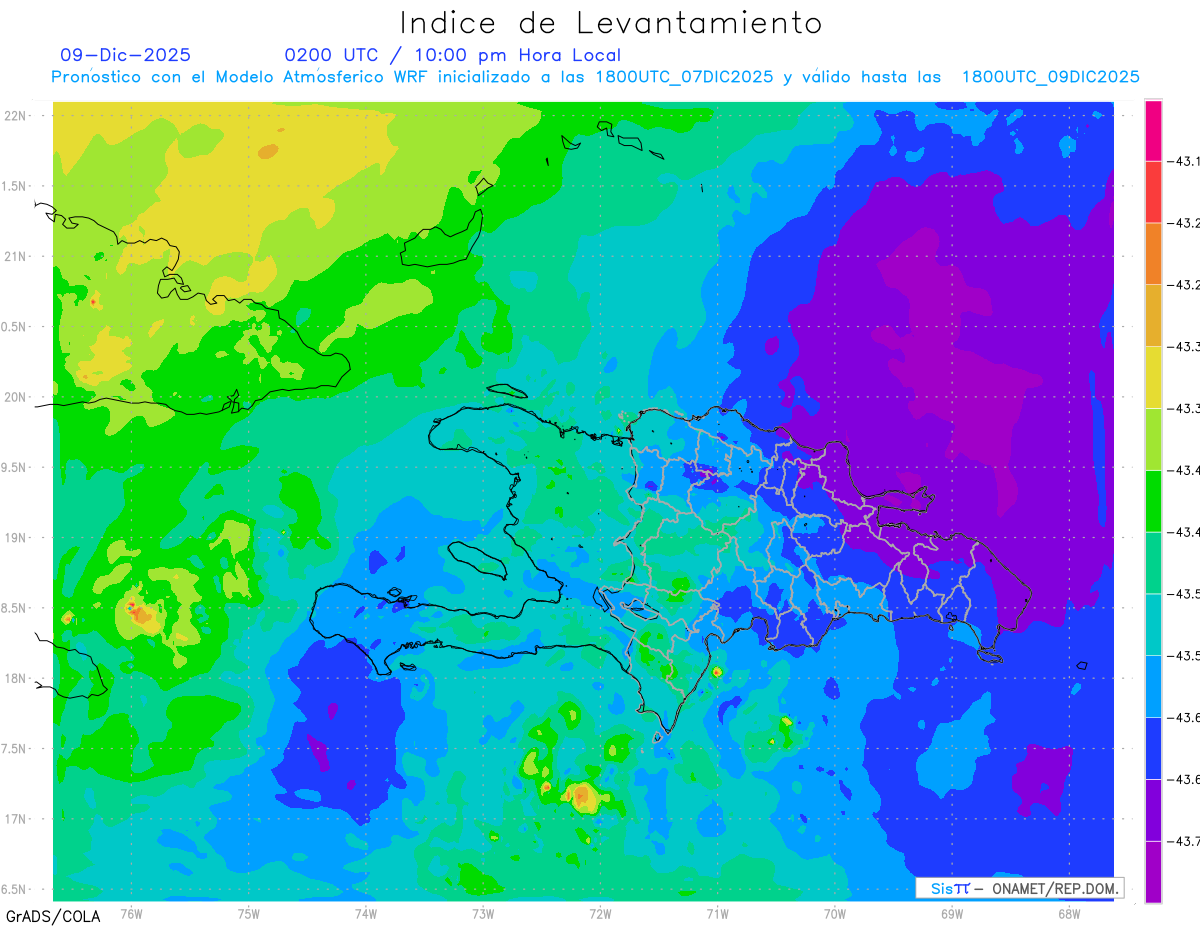
Task: Pick the bottom purple swatch on the color scale
Action: click(1154, 871)
